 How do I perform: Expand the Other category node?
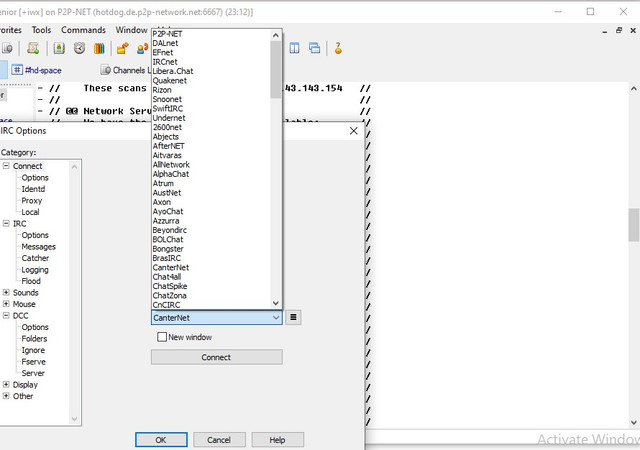pos(6,396)
